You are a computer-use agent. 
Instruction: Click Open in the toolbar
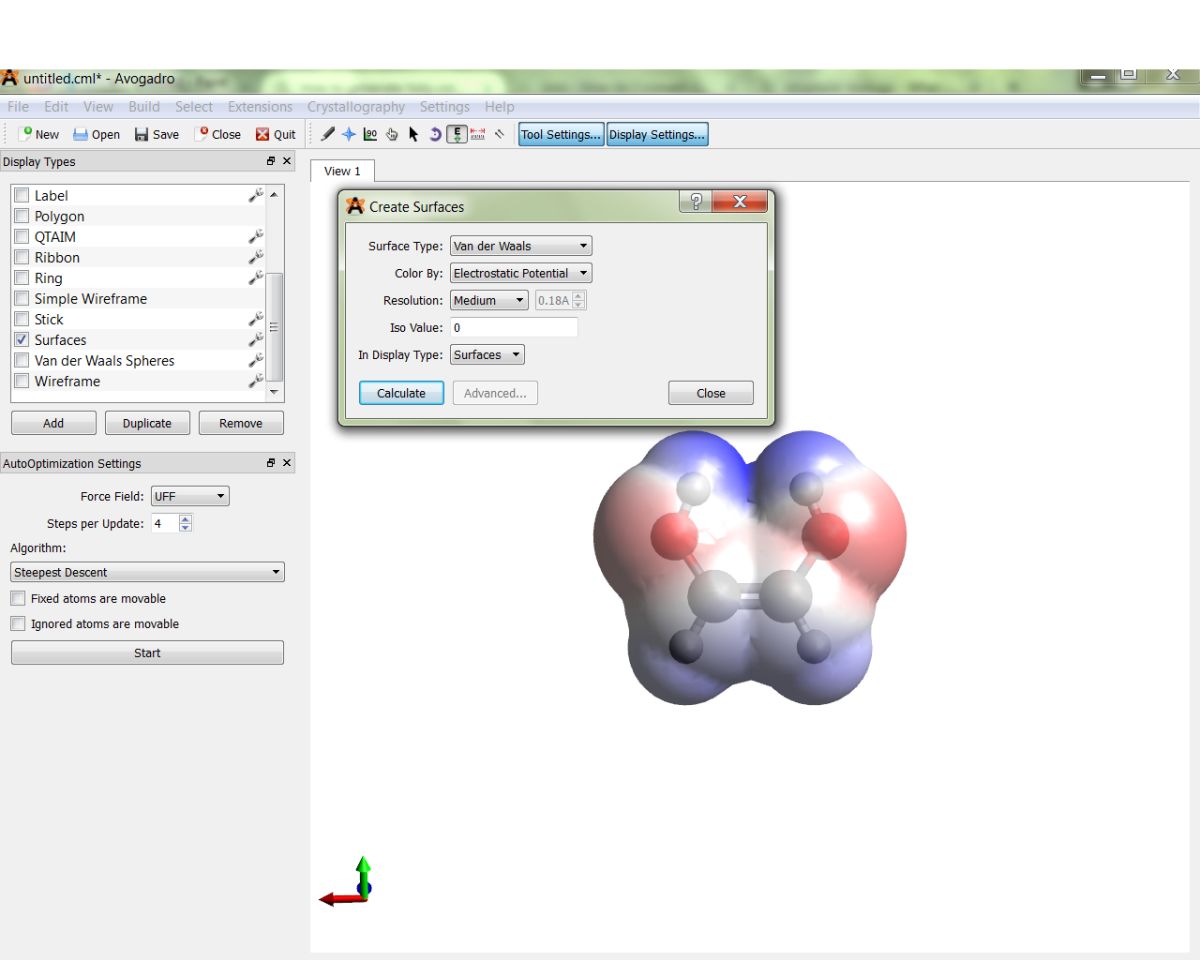click(x=96, y=134)
